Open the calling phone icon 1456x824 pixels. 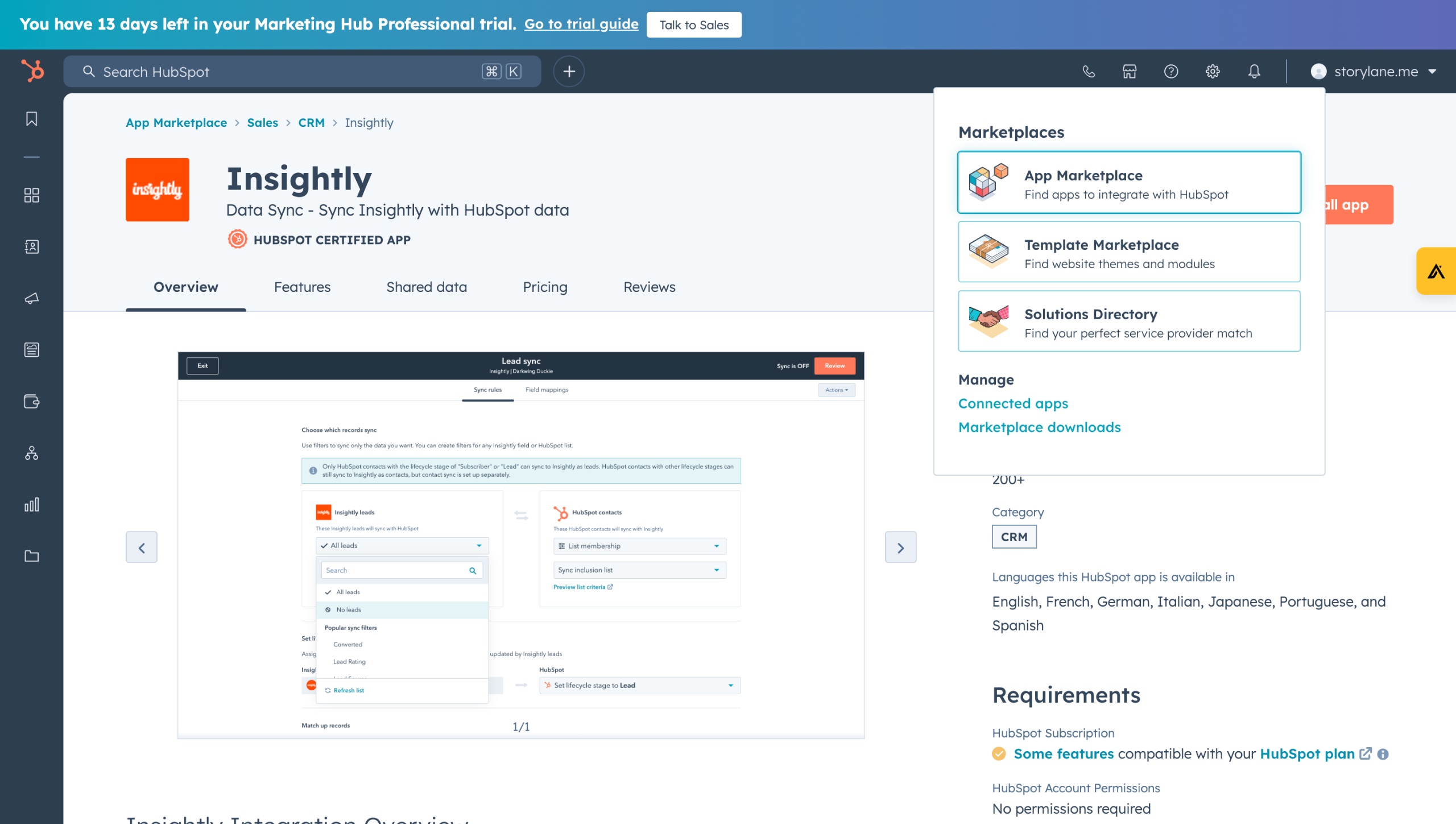coord(1089,72)
